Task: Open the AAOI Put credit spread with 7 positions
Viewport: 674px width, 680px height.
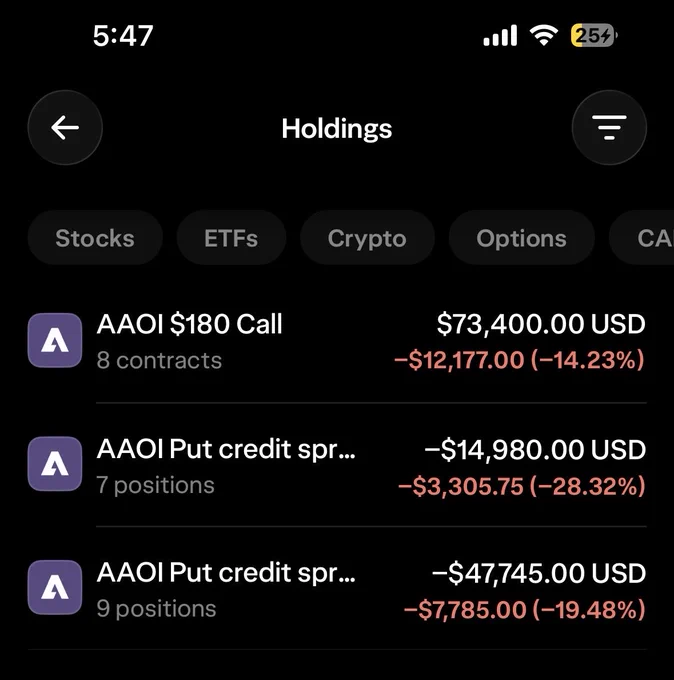Action: [337, 466]
